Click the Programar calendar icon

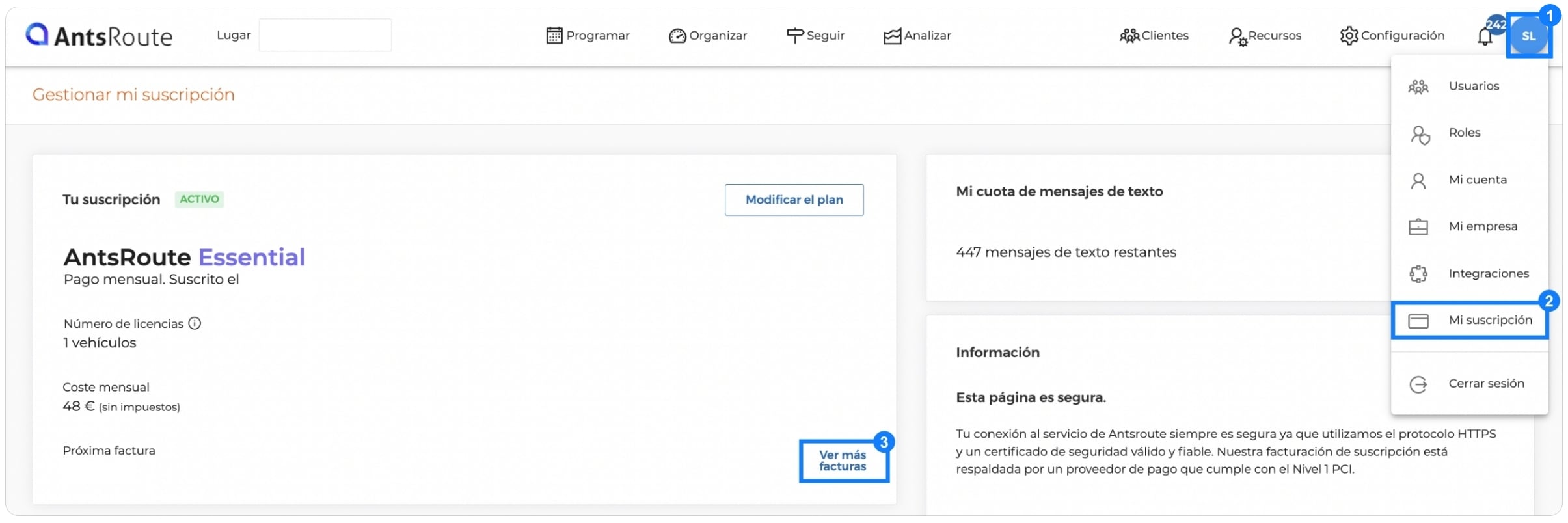(x=554, y=36)
